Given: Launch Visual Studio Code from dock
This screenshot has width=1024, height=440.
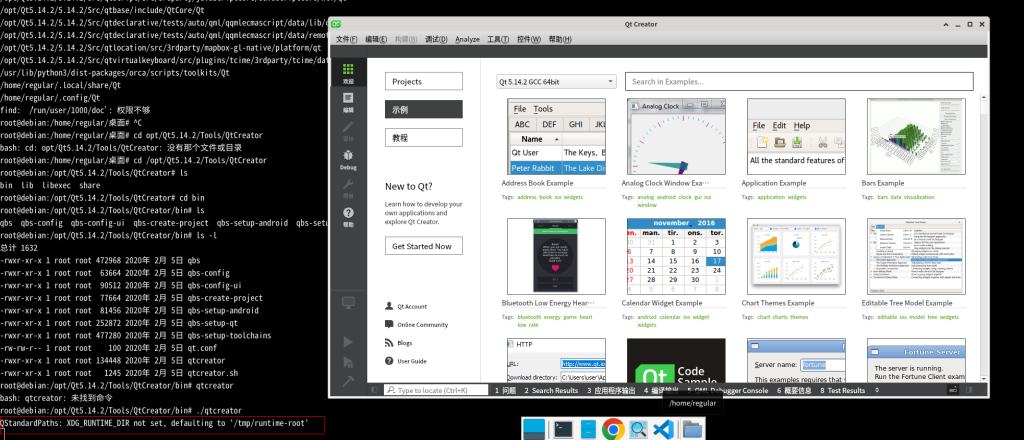Looking at the screenshot, I should [x=661, y=429].
